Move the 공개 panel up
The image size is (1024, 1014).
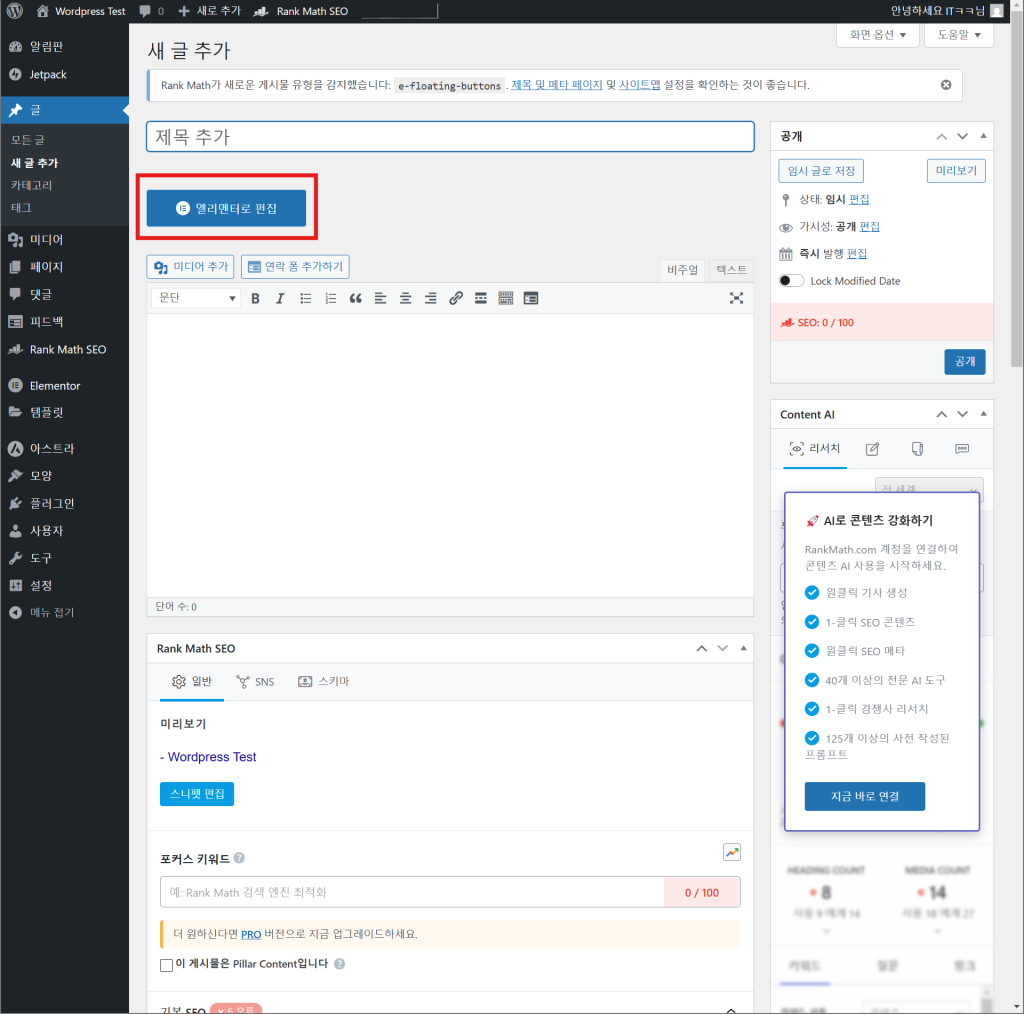941,136
